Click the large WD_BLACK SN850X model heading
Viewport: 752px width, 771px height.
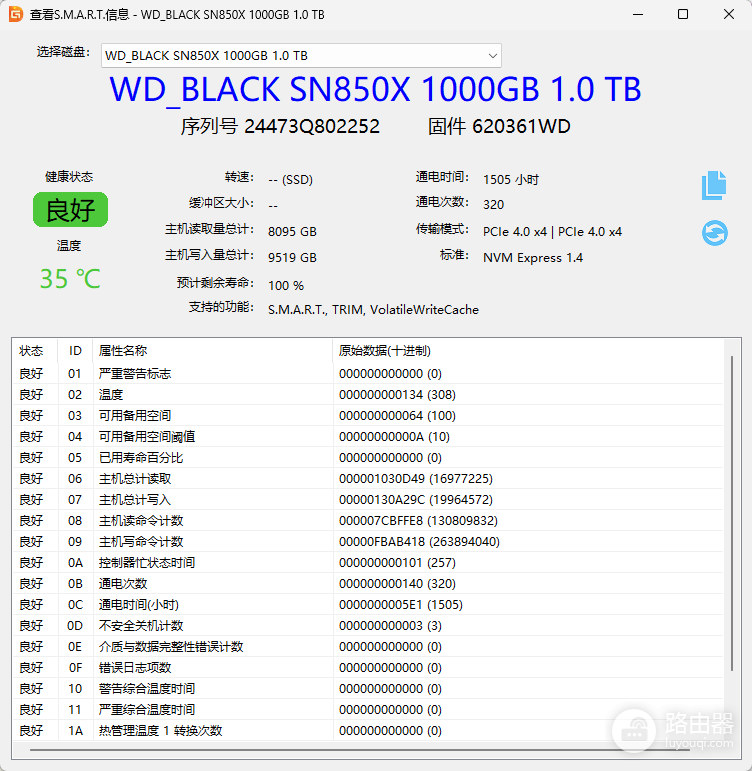pyautogui.click(x=375, y=89)
